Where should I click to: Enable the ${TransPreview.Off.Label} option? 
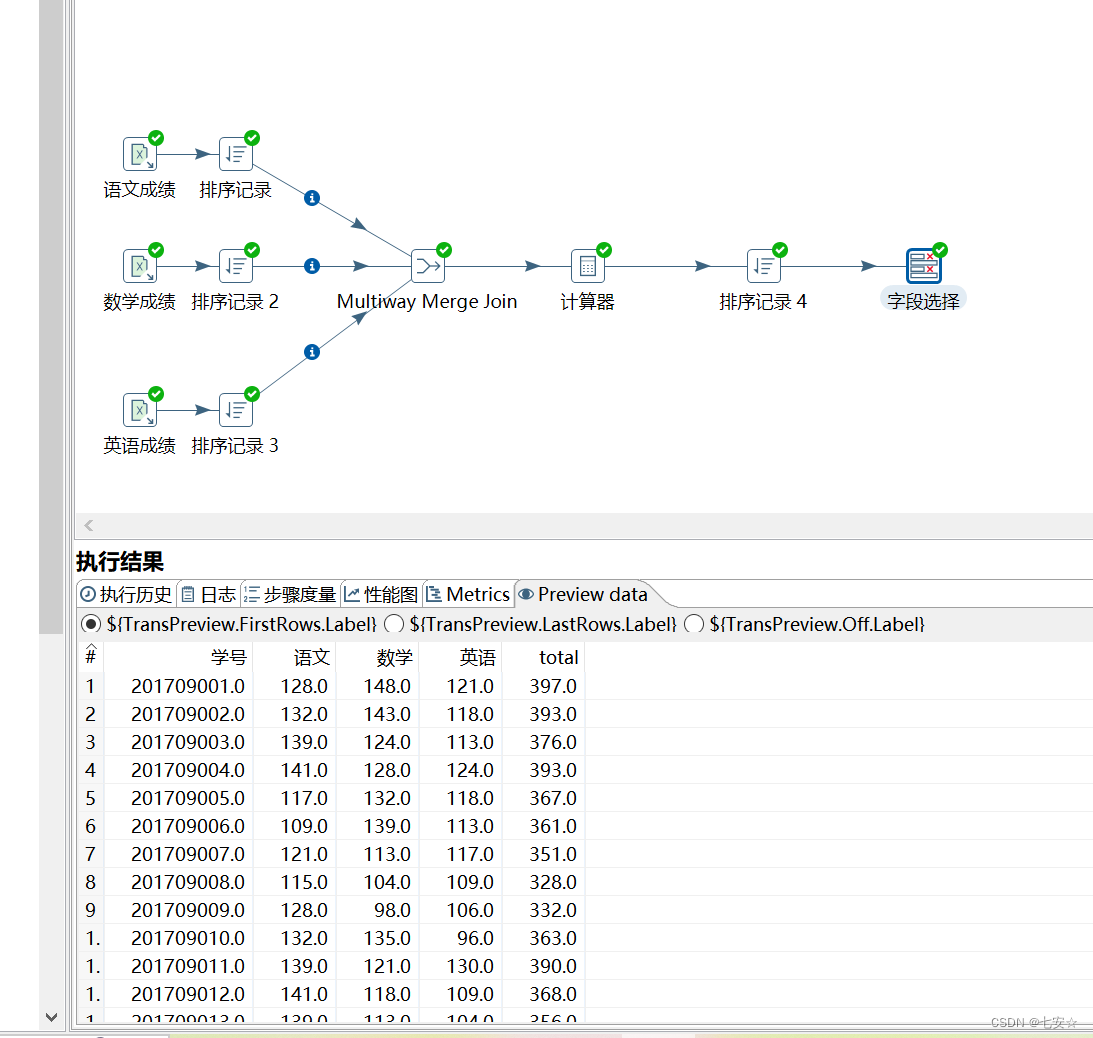[694, 624]
